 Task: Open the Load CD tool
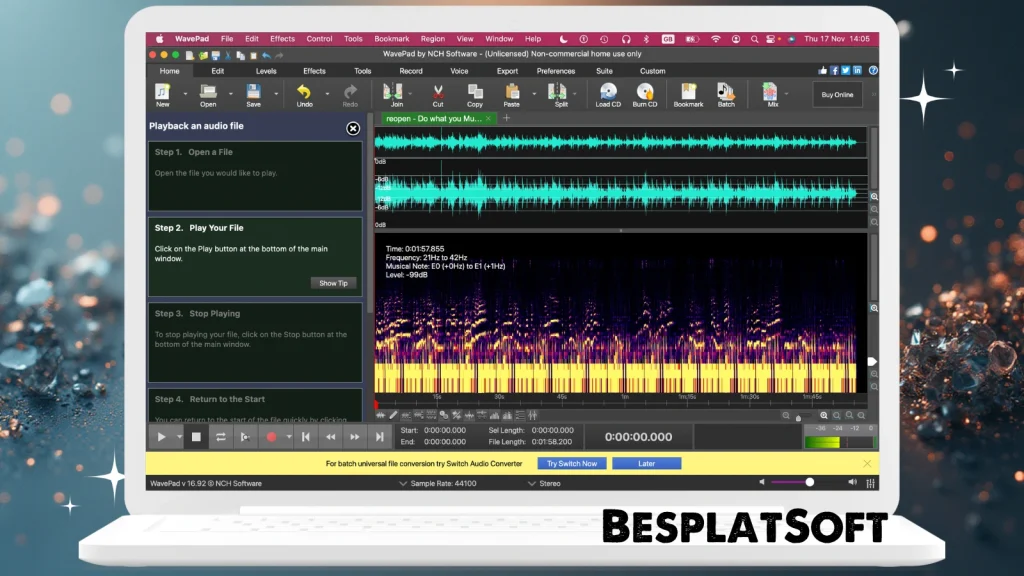pyautogui.click(x=607, y=93)
